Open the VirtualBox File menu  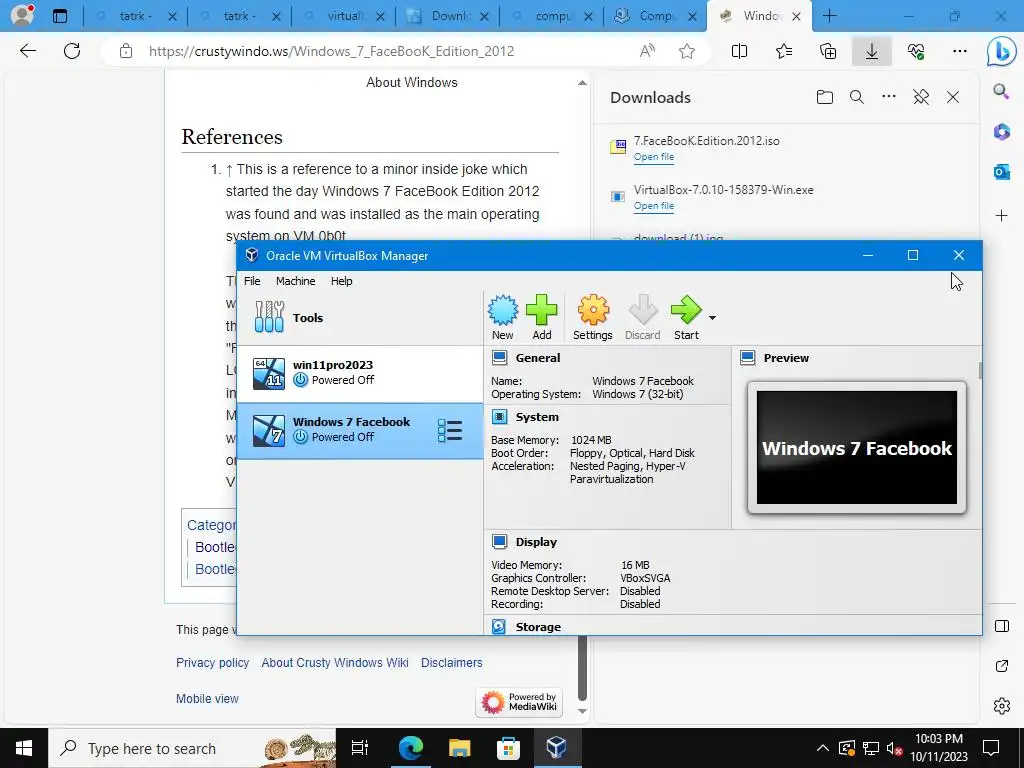point(252,281)
